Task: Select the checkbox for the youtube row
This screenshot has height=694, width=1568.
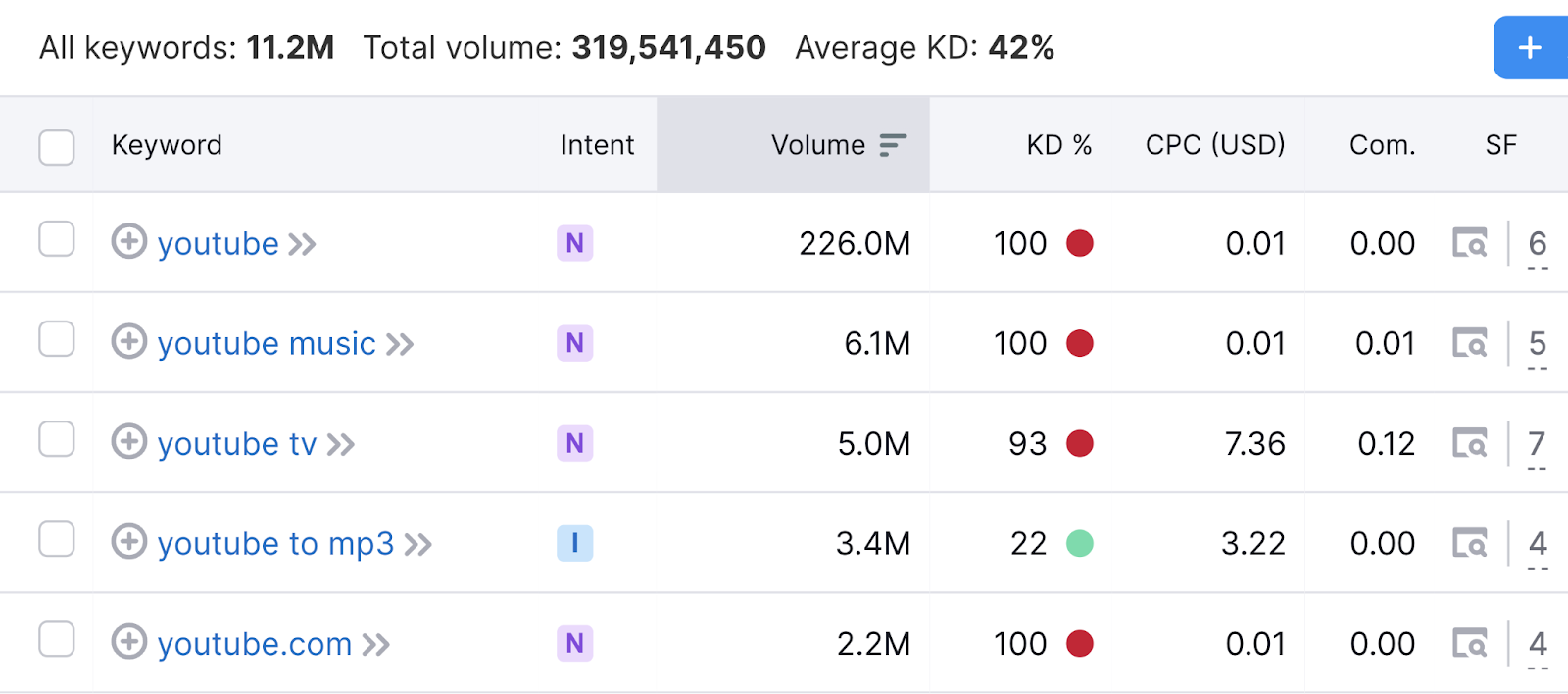Action: 57,239
